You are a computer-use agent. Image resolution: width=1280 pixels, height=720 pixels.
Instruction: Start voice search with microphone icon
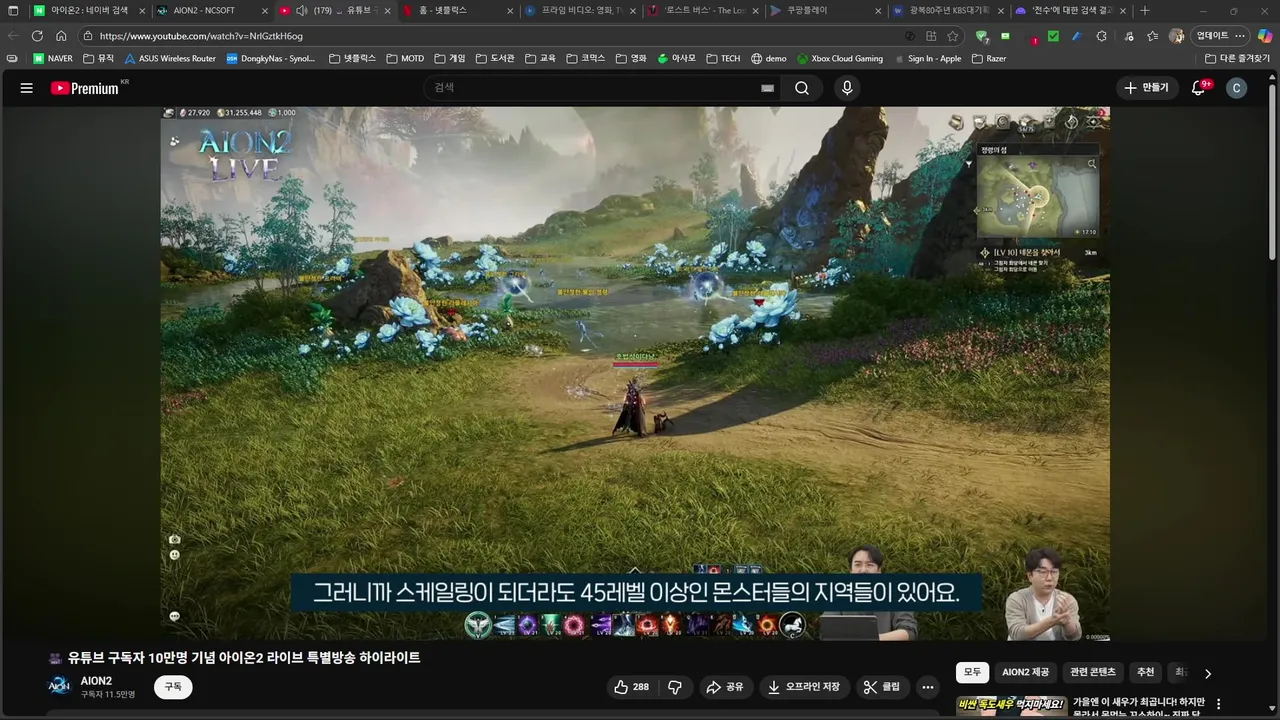[x=847, y=88]
